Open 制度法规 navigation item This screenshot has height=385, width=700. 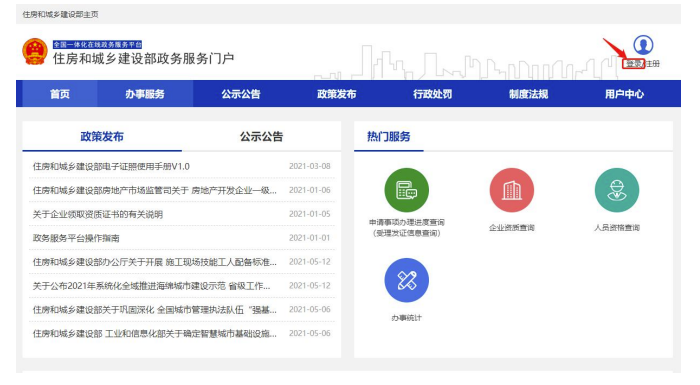(529, 94)
